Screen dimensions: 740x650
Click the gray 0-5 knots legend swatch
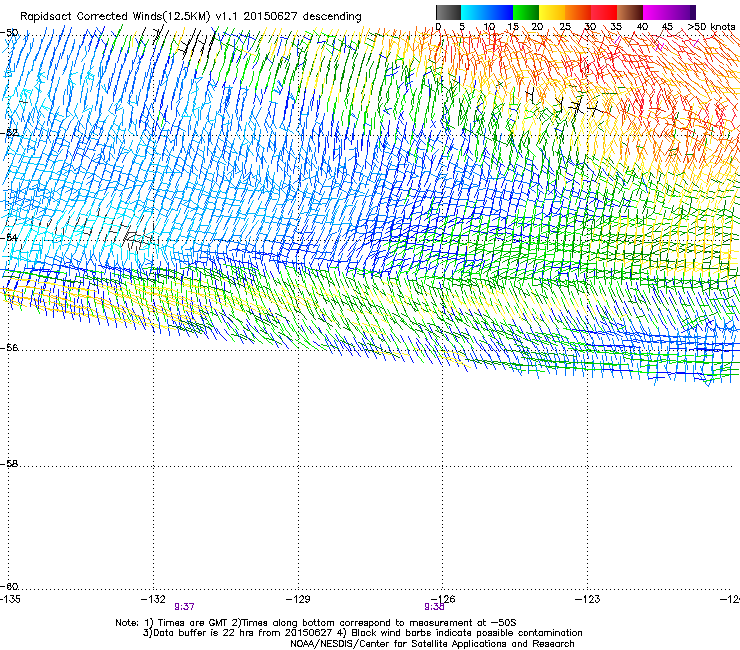tap(448, 12)
